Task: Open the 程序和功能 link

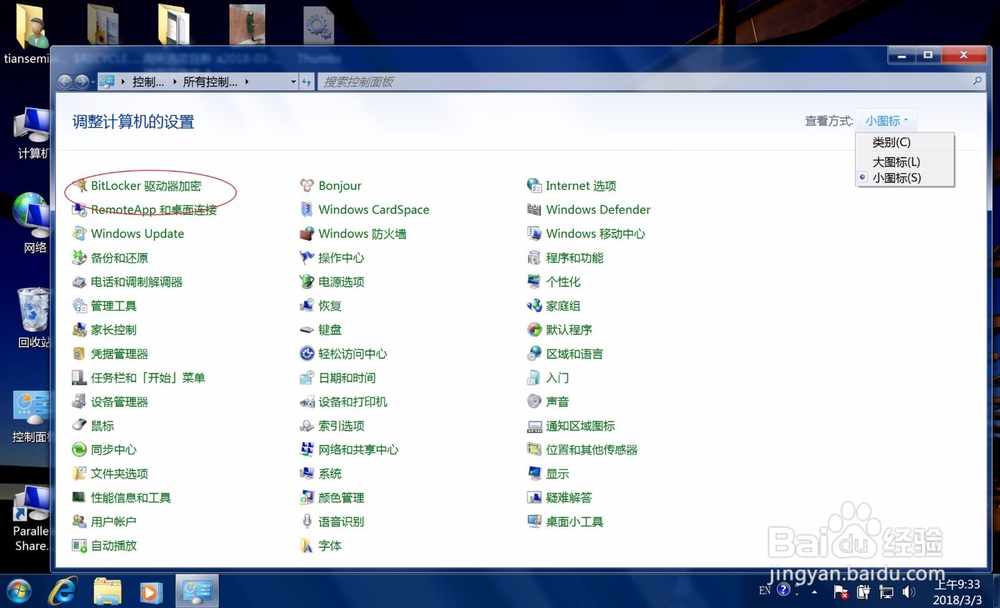Action: pos(575,258)
